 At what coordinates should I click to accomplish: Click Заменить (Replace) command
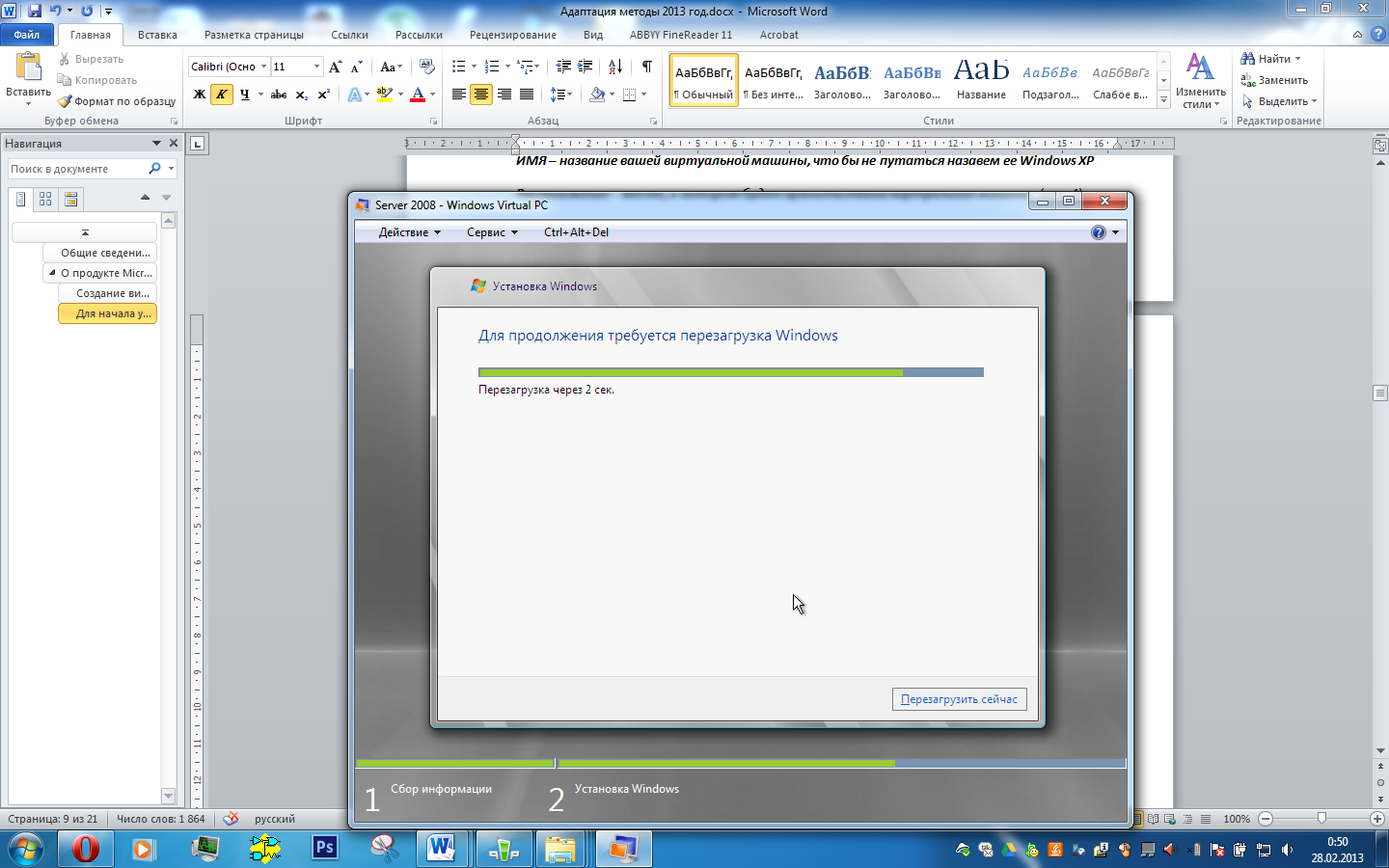(1274, 80)
